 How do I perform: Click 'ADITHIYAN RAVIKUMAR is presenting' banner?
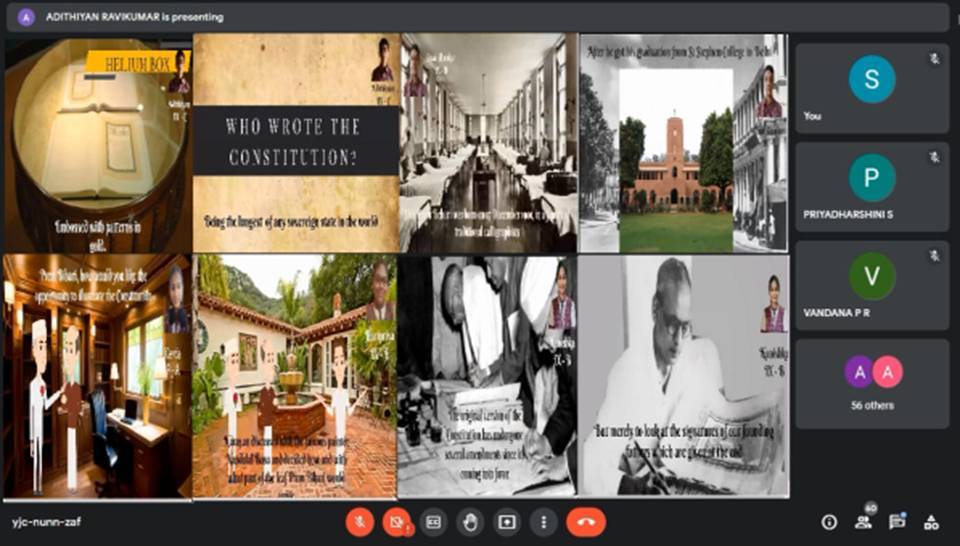pyautogui.click(x=135, y=17)
